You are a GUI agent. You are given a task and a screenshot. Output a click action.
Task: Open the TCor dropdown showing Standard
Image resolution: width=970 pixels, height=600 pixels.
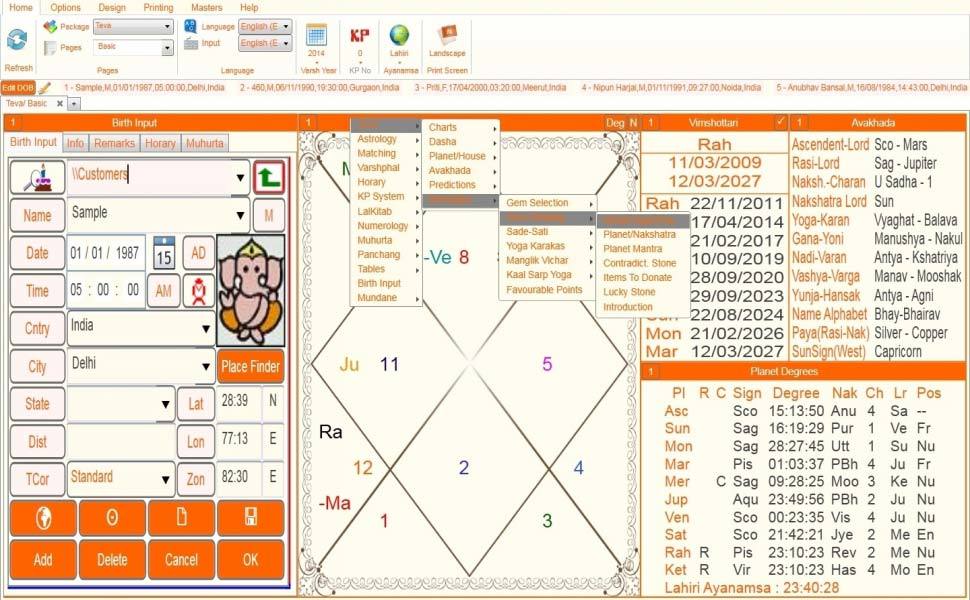click(165, 479)
